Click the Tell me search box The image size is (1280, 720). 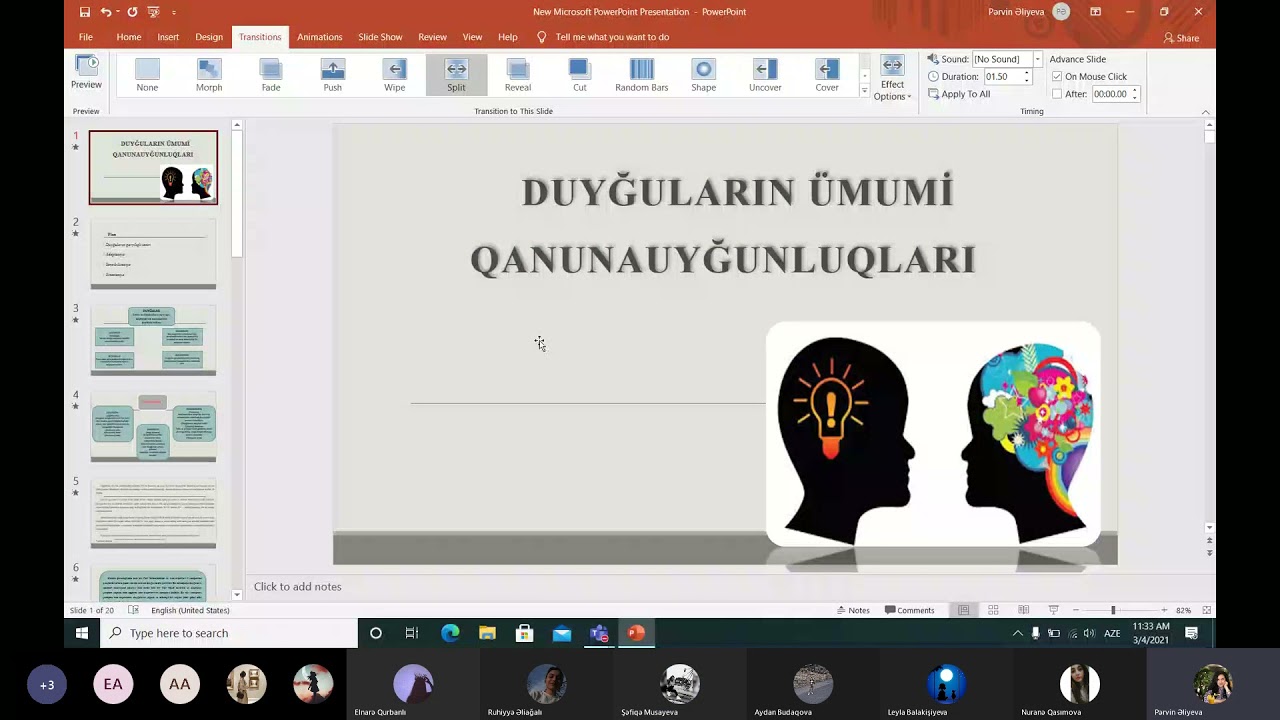coord(612,37)
